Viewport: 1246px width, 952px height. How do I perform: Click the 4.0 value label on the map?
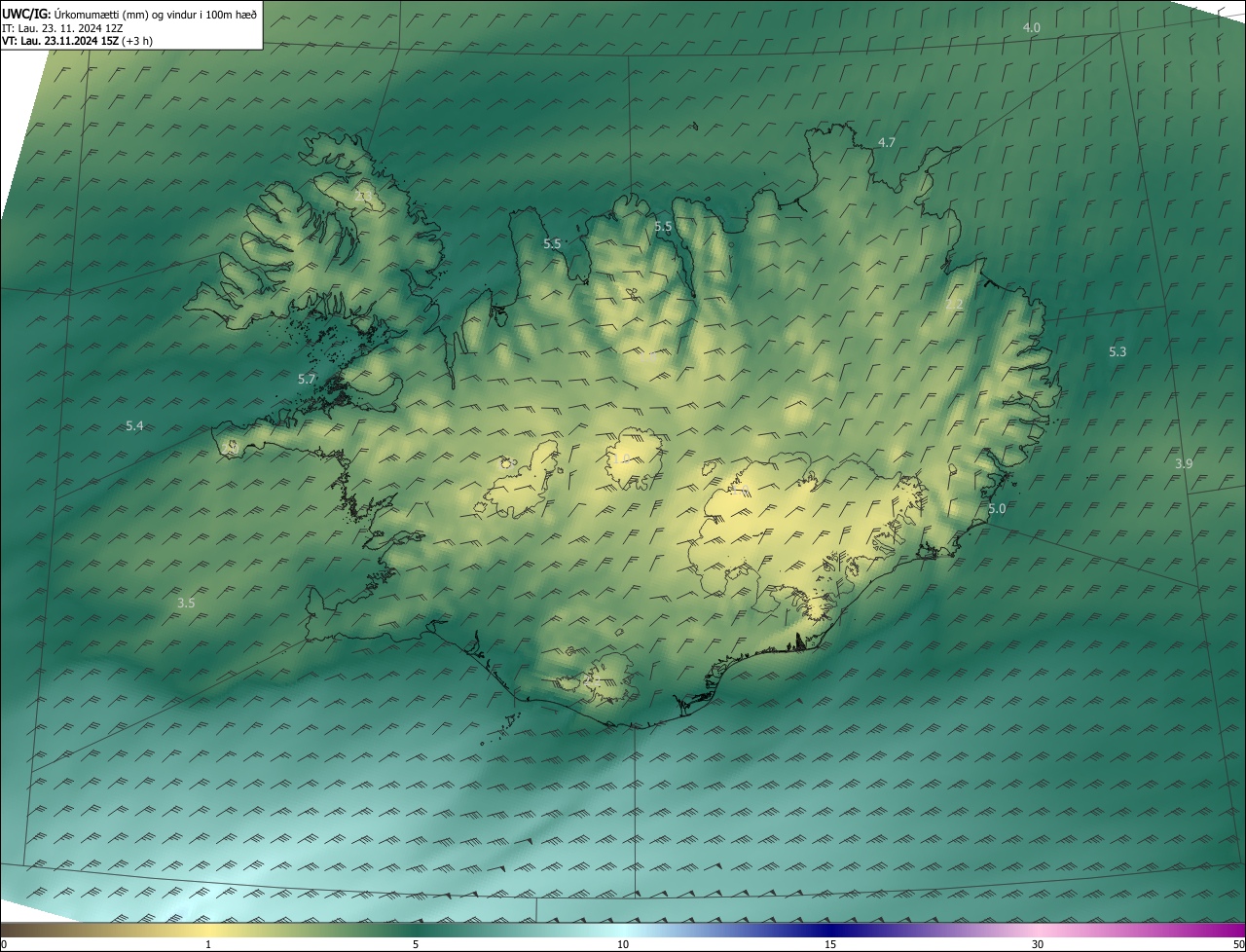pos(1031,28)
